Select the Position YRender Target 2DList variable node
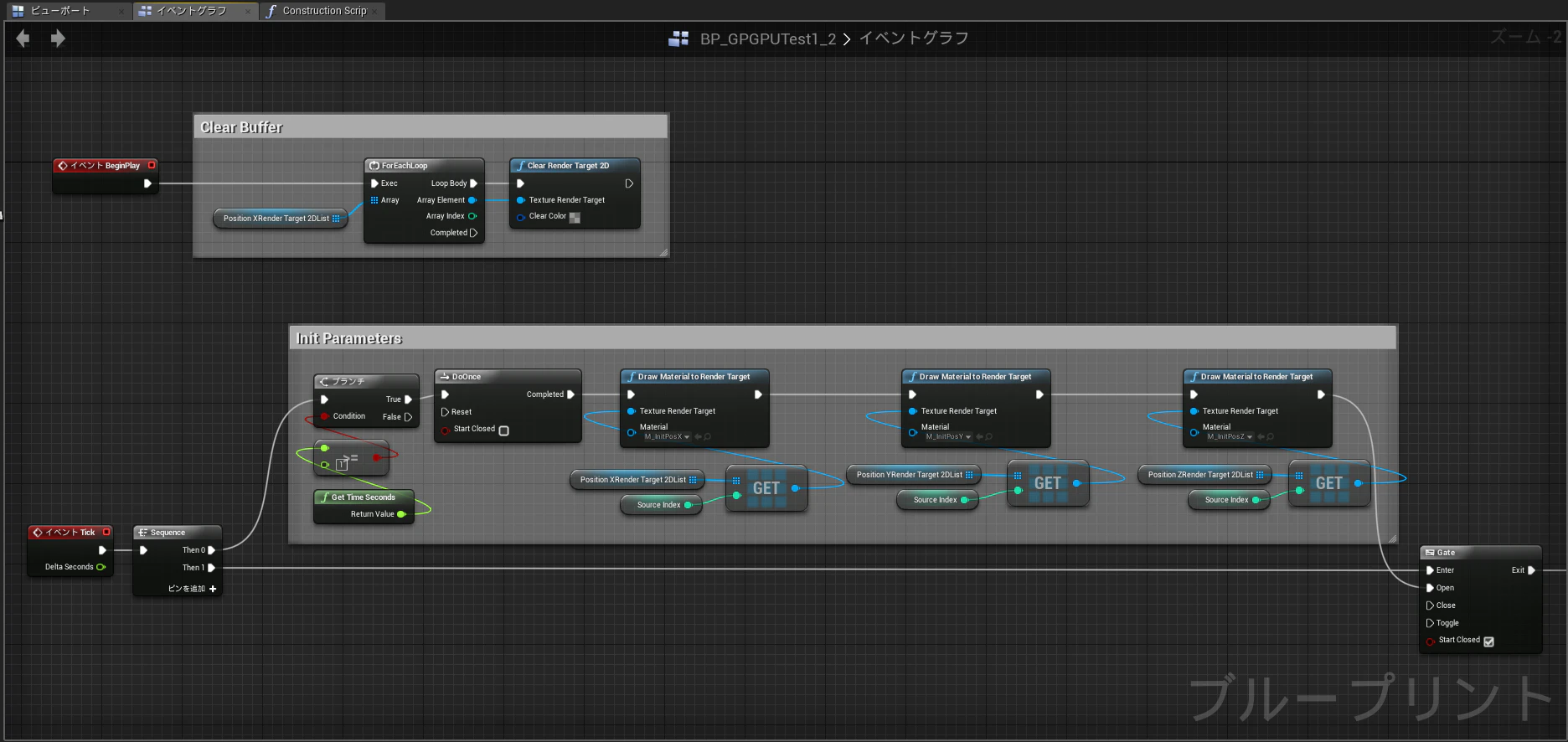Image resolution: width=1568 pixels, height=742 pixels. click(915, 475)
